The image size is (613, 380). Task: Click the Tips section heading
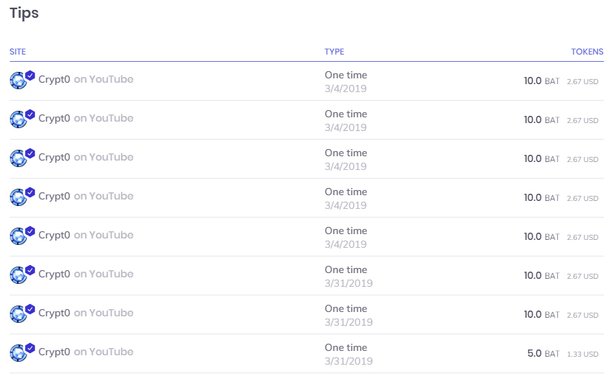(24, 13)
